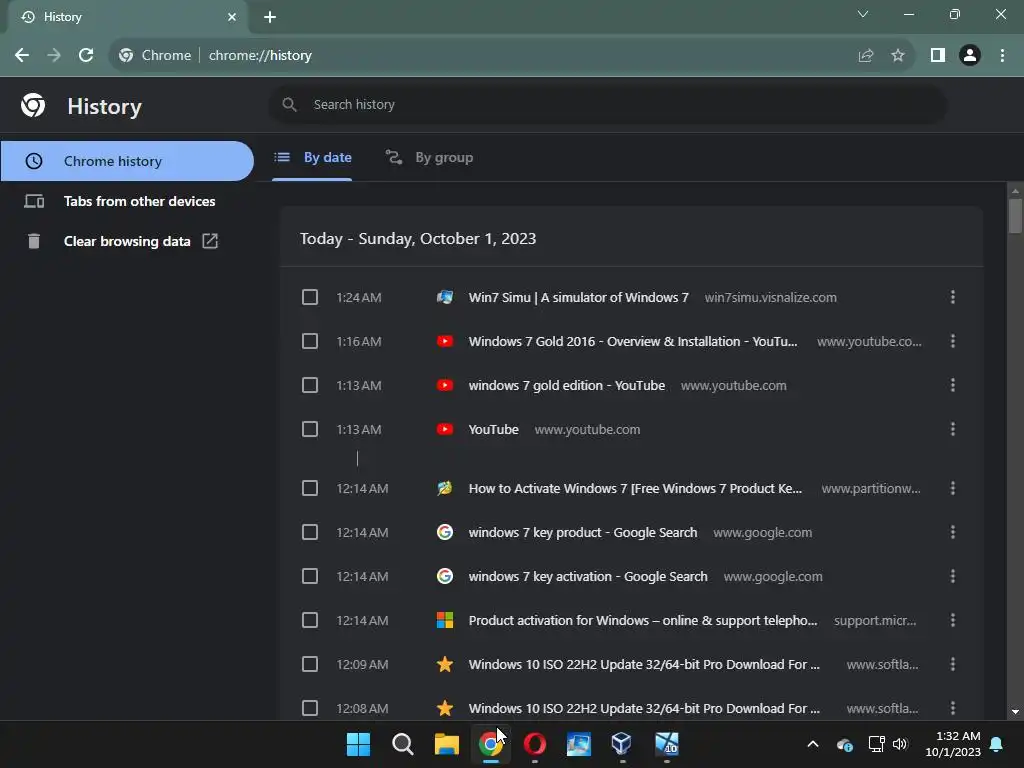Check the How to Activate Windows 7 checkbox
Viewport: 1024px width, 768px height.
tap(310, 488)
